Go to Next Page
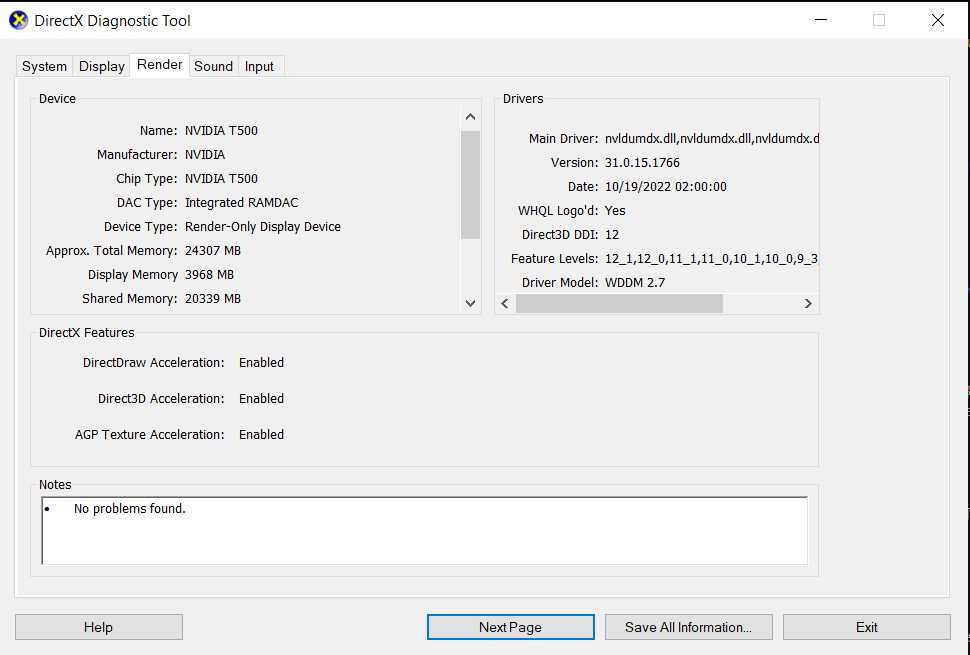The width and height of the screenshot is (970, 655). pos(510,627)
